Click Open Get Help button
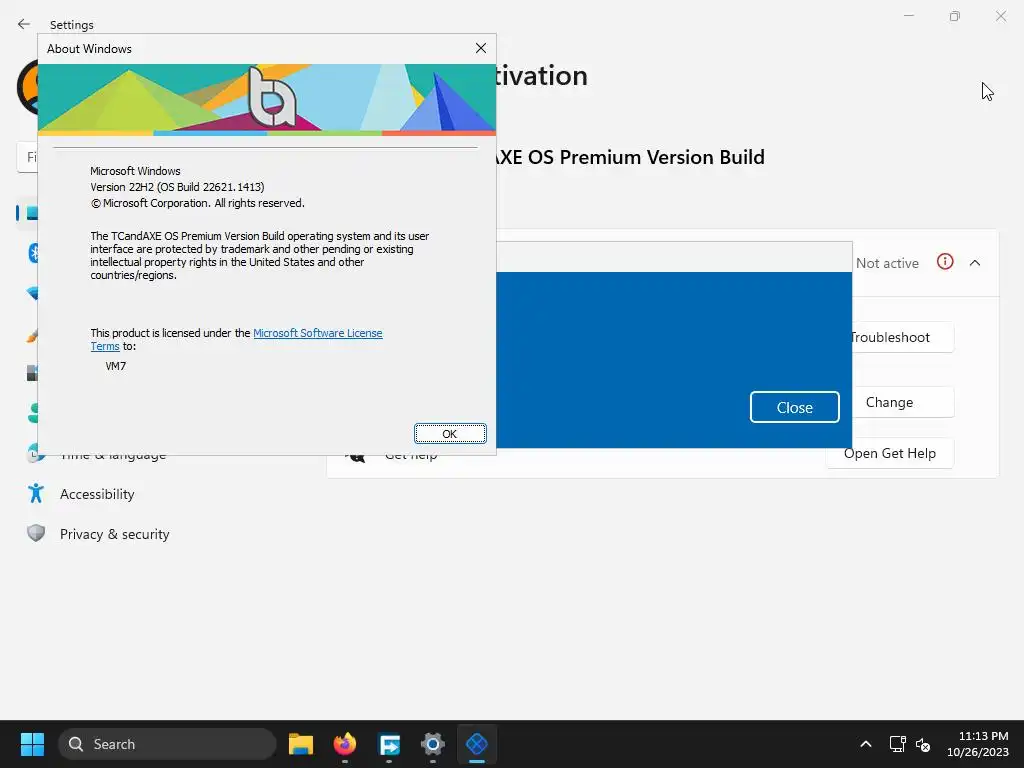 tap(889, 453)
